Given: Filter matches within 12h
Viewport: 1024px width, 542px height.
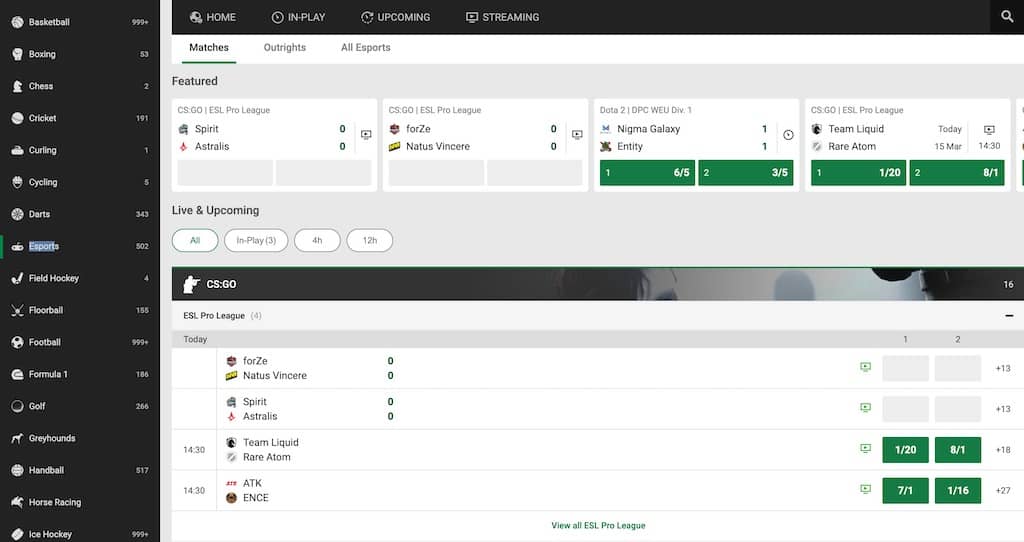Looking at the screenshot, I should tap(370, 240).
